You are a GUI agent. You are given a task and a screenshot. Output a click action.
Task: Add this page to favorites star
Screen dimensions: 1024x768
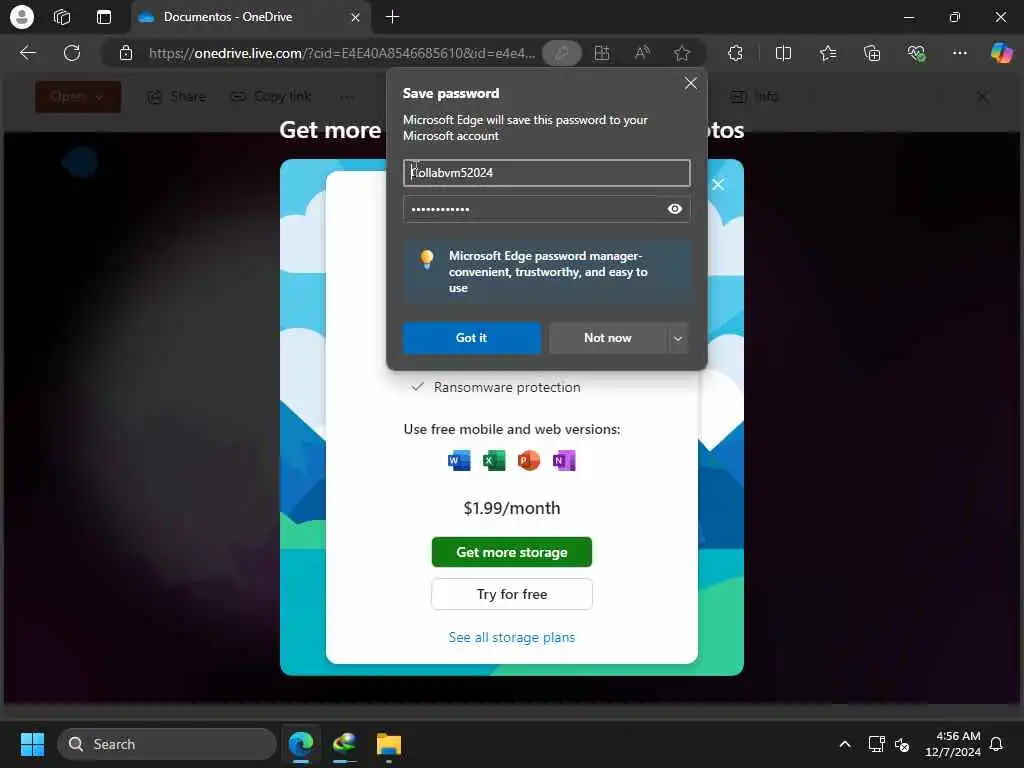pos(682,53)
